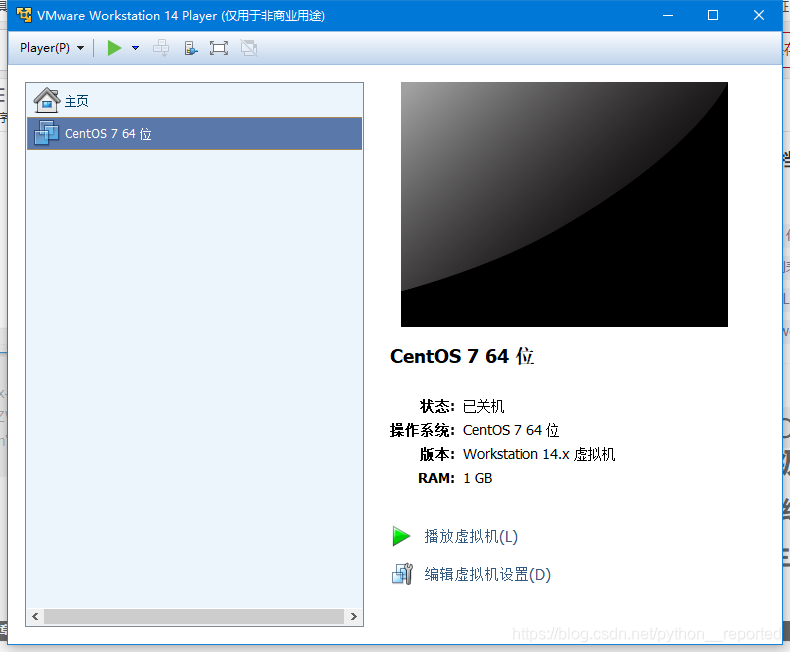Click the Unity mode toolbar icon

249,48
